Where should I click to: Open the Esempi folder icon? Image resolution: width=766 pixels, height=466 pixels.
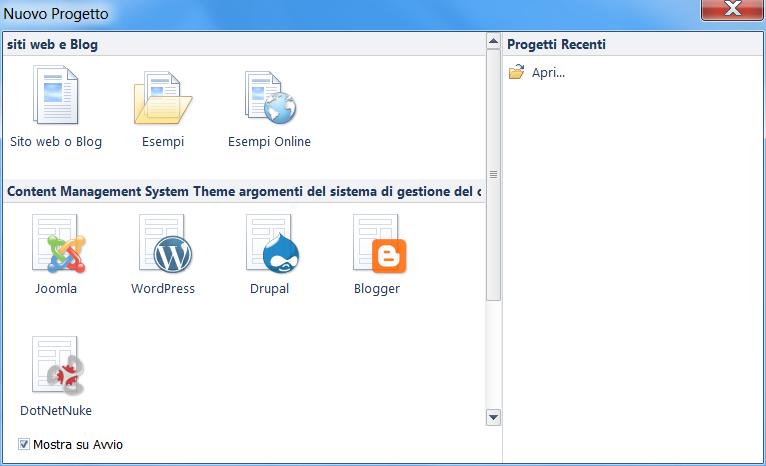163,98
